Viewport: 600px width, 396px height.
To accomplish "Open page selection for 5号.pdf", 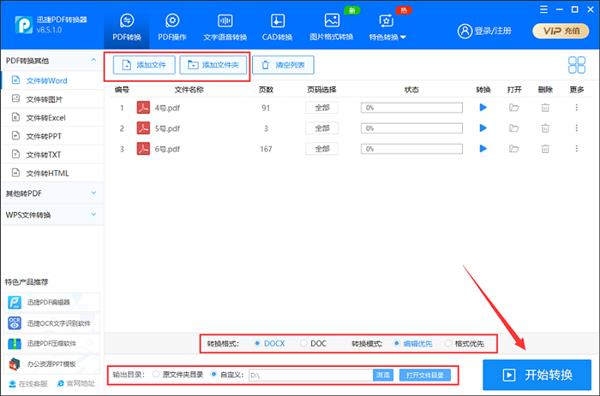I will [x=322, y=128].
